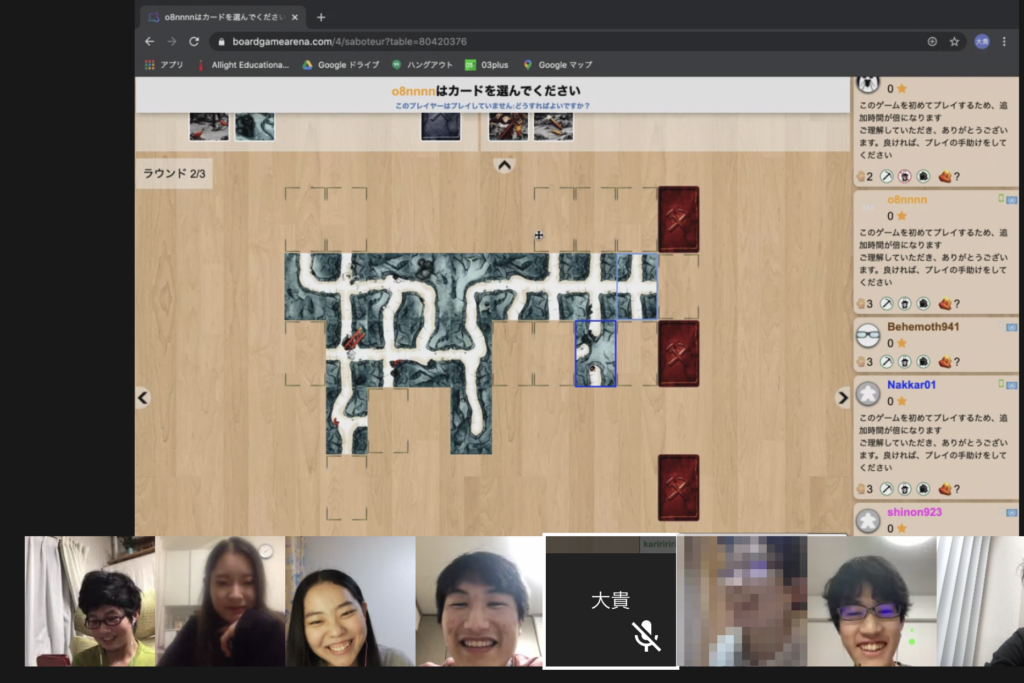Click Nakkar01's pickaxe tool icon
This screenshot has width=1024, height=683.
[886, 489]
